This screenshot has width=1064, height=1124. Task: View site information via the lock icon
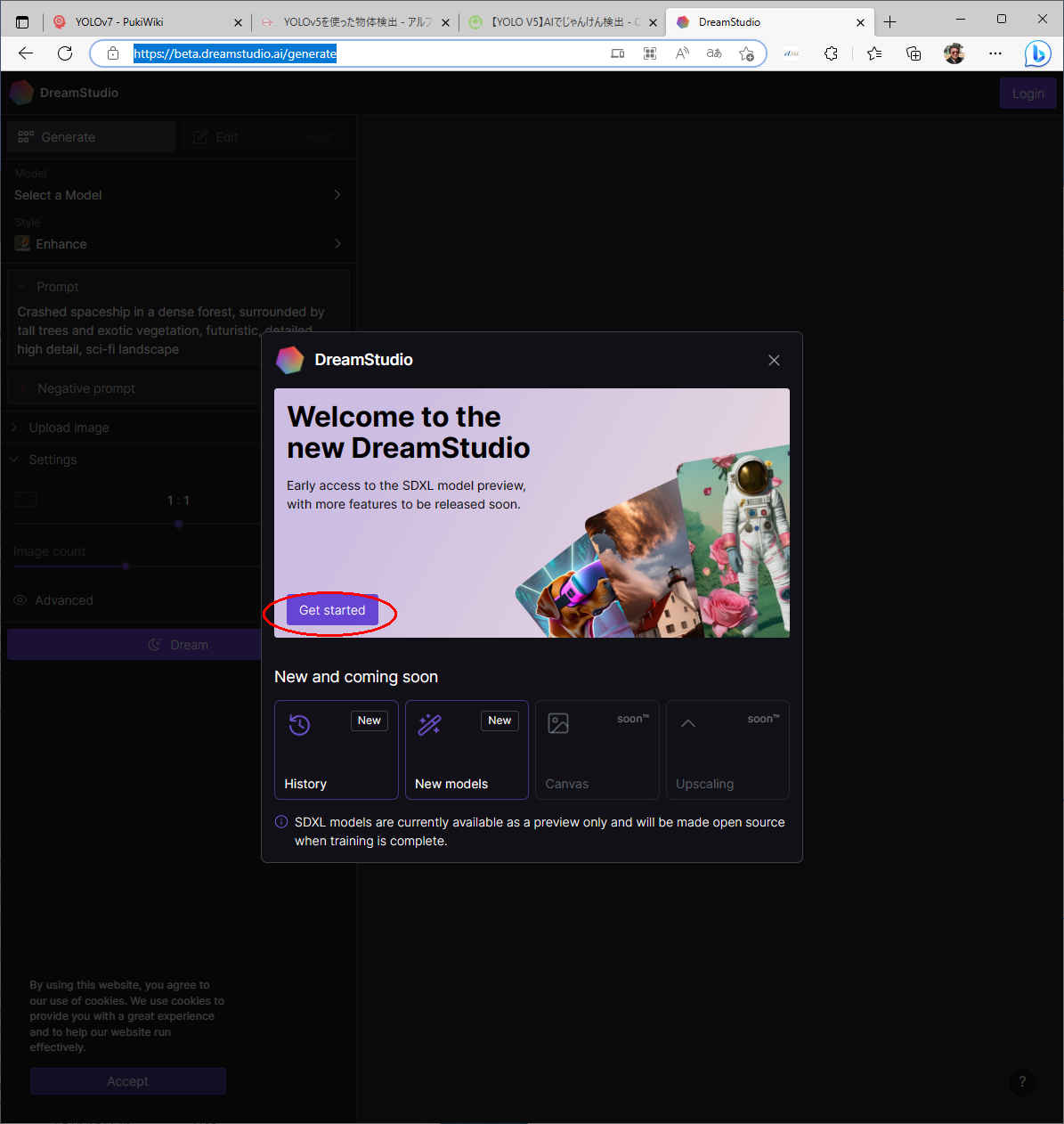click(113, 53)
